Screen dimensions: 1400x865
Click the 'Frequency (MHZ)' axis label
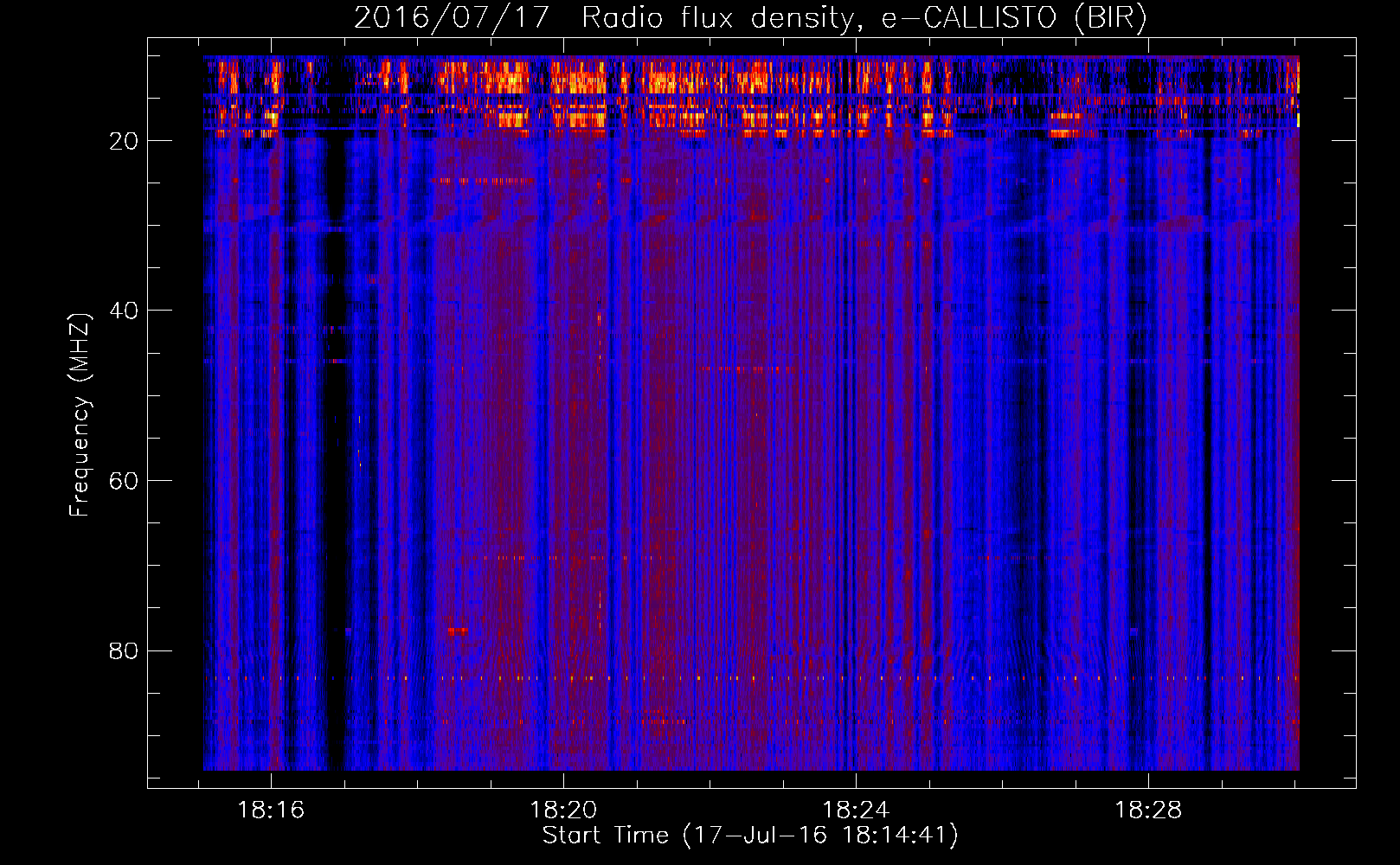[x=80, y=415]
